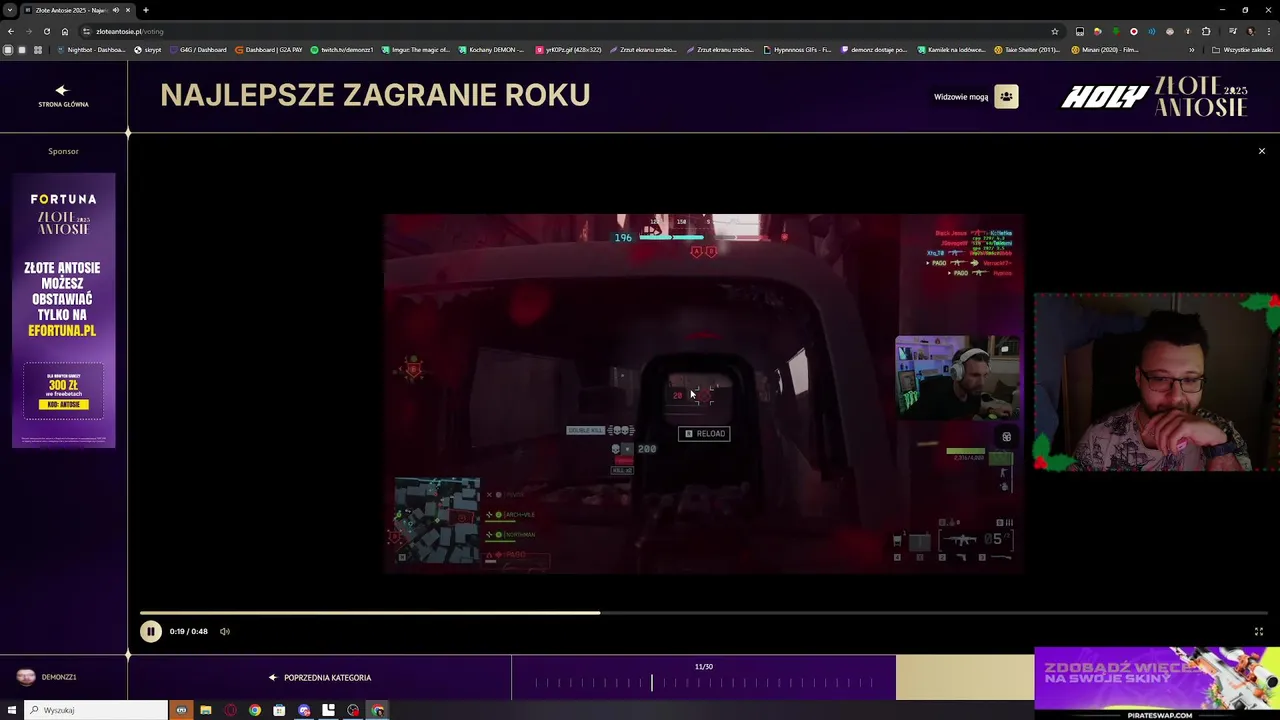Mute the video player volume icon
The image size is (1280, 720).
click(225, 631)
